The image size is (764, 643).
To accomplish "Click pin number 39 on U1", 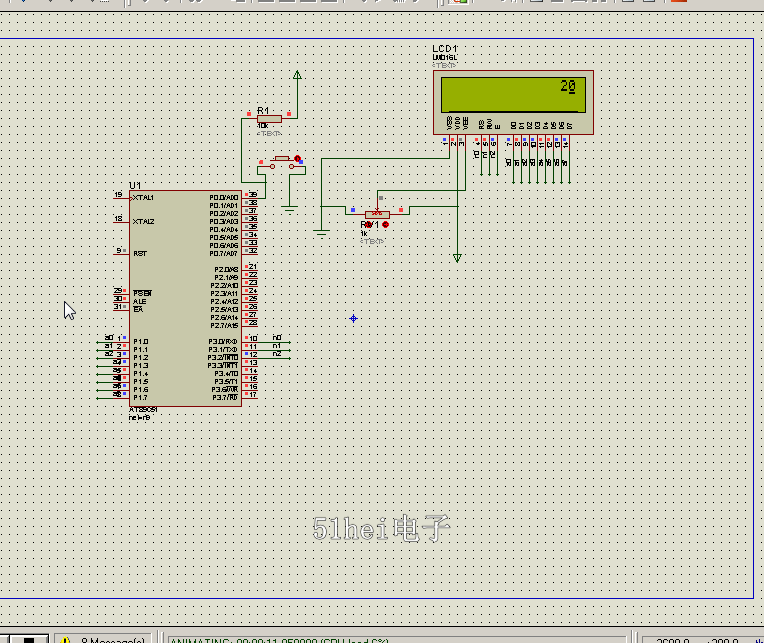I will [x=253, y=195].
